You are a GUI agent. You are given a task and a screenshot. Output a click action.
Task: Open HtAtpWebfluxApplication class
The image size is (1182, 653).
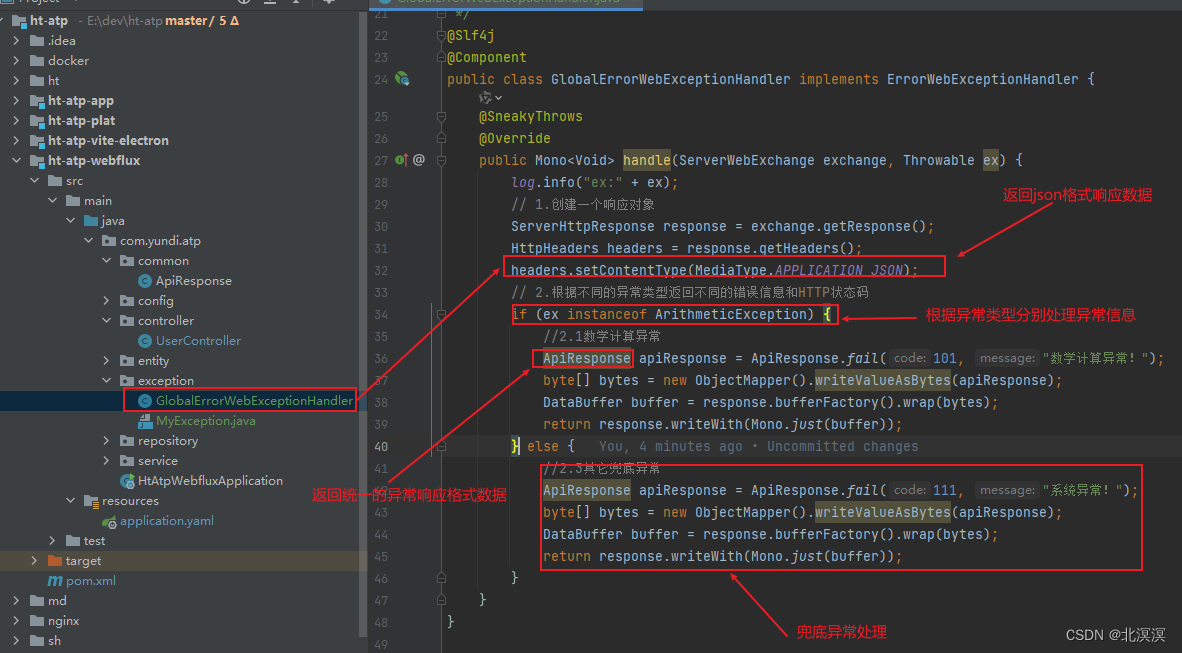click(x=210, y=480)
